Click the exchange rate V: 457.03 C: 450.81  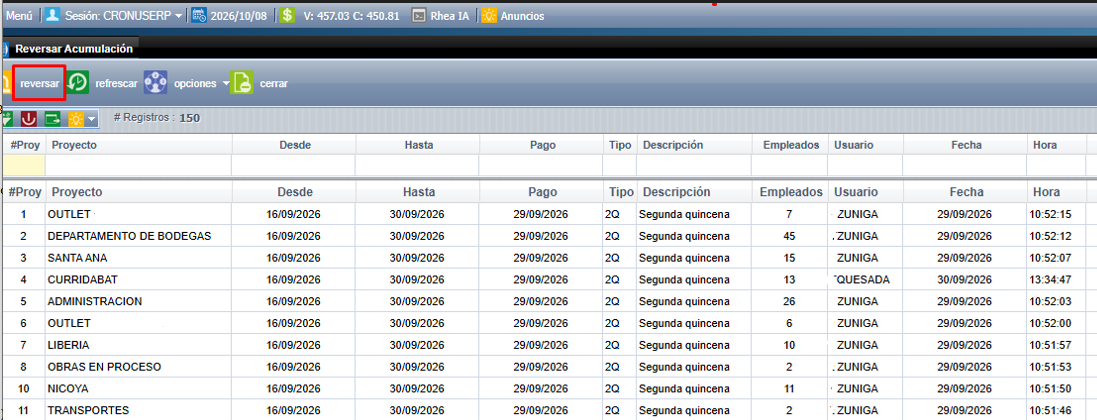point(352,15)
